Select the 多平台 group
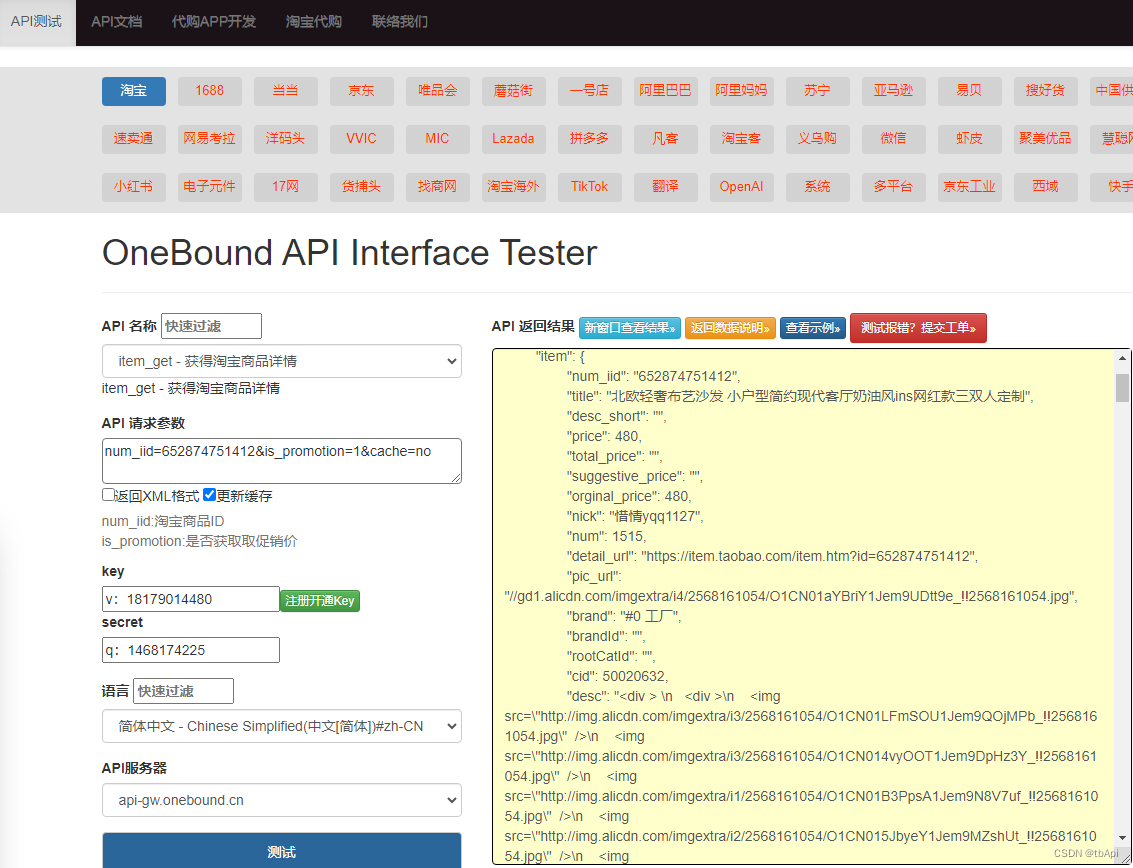 [894, 187]
